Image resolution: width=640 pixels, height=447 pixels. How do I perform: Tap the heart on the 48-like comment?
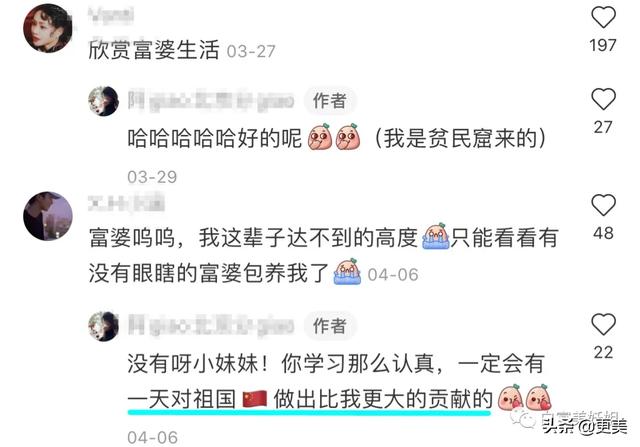(x=603, y=205)
